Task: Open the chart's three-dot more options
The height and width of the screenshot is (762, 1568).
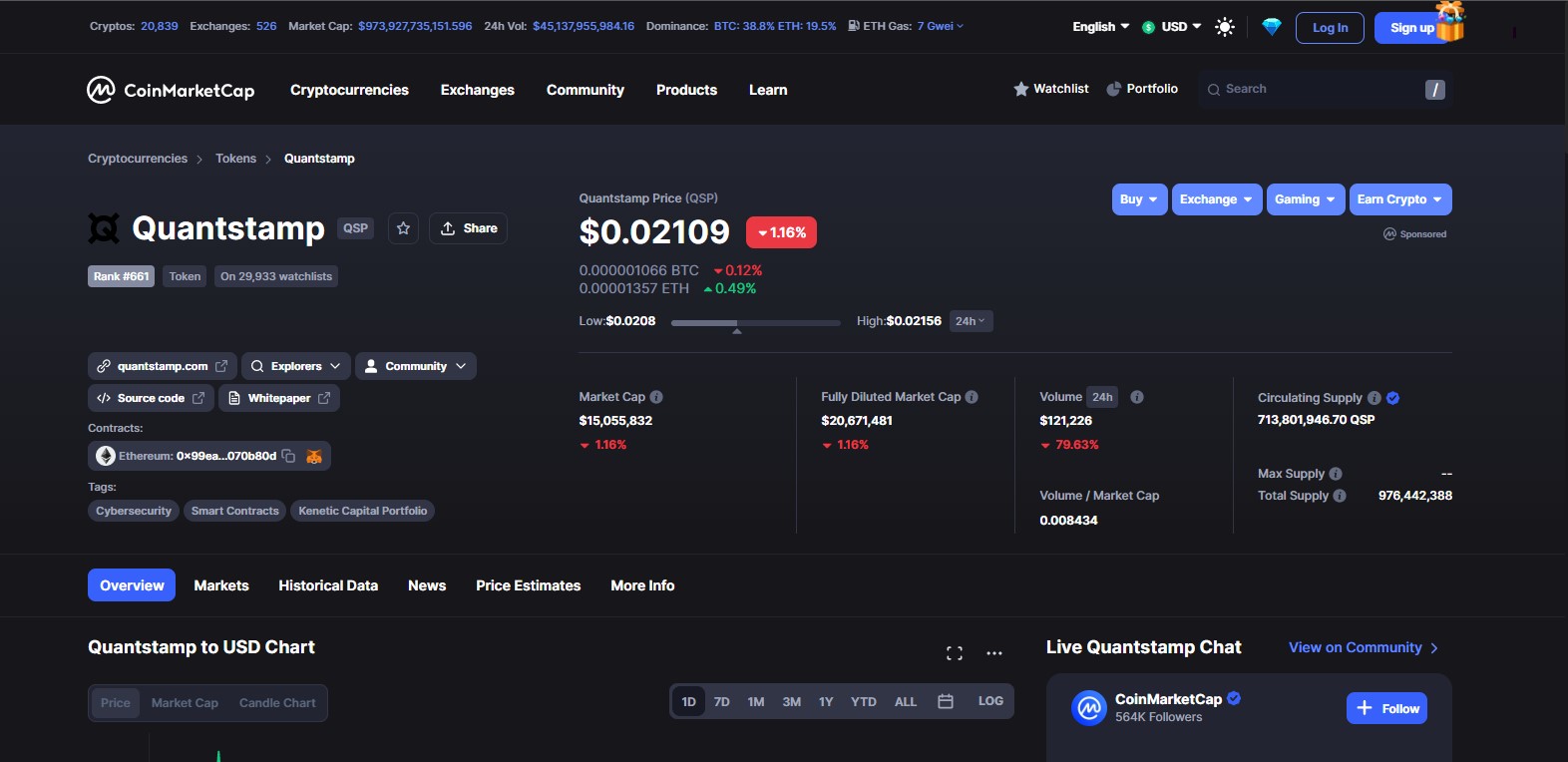Action: [x=994, y=653]
